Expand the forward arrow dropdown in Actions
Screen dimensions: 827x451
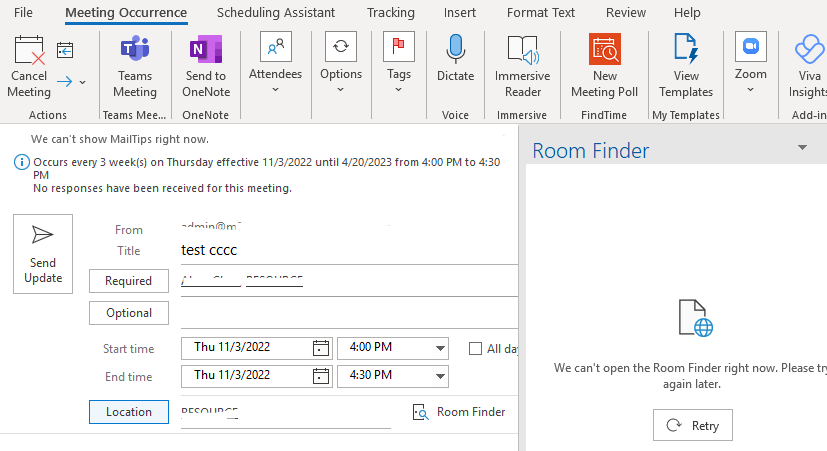(x=82, y=82)
